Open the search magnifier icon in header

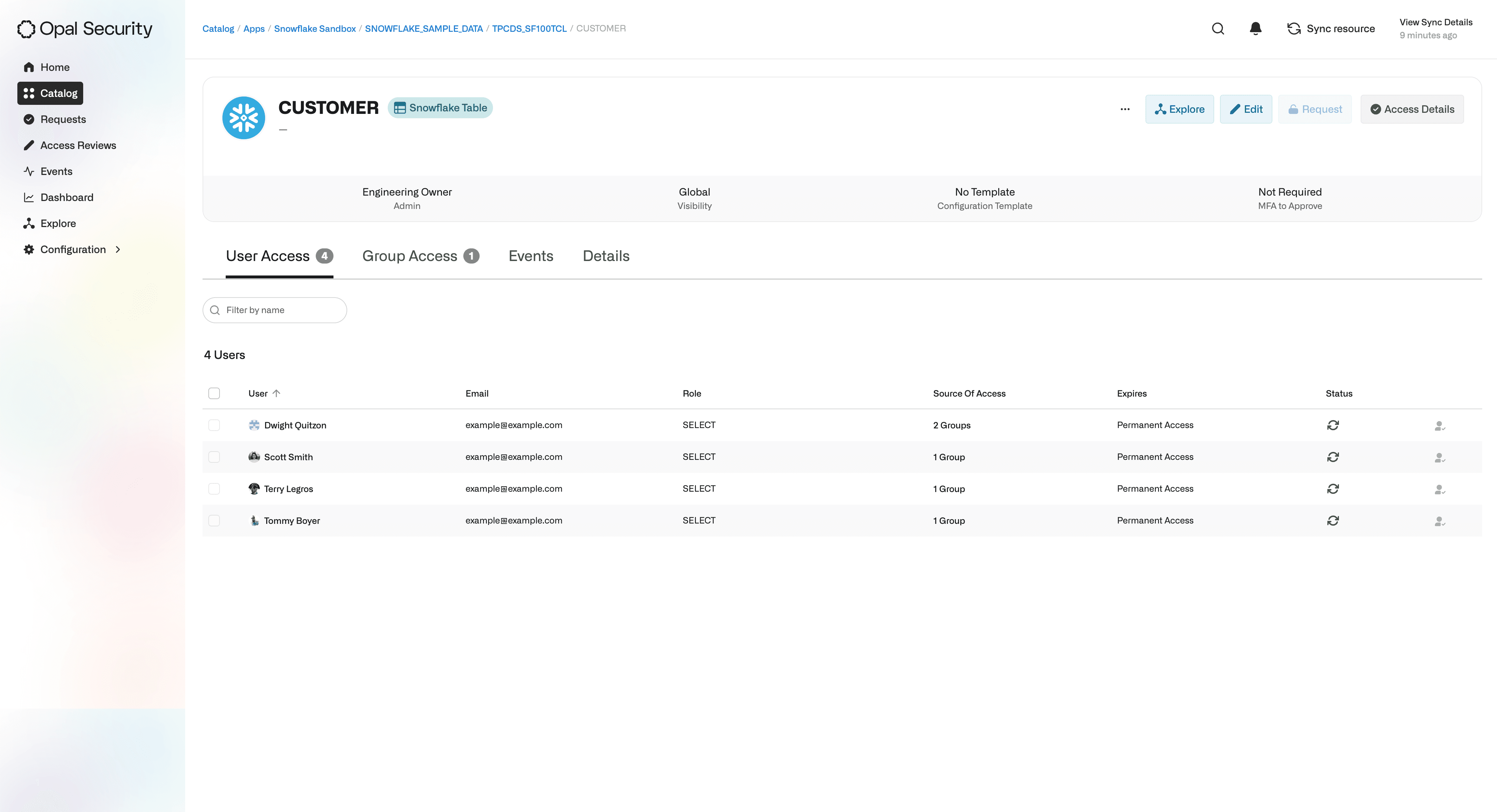click(1218, 29)
